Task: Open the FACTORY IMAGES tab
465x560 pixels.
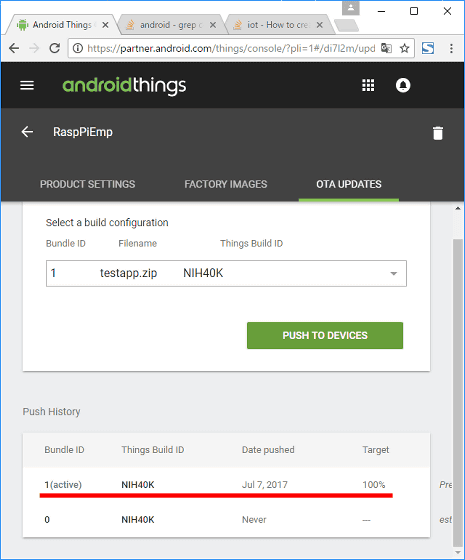Action: point(226,184)
